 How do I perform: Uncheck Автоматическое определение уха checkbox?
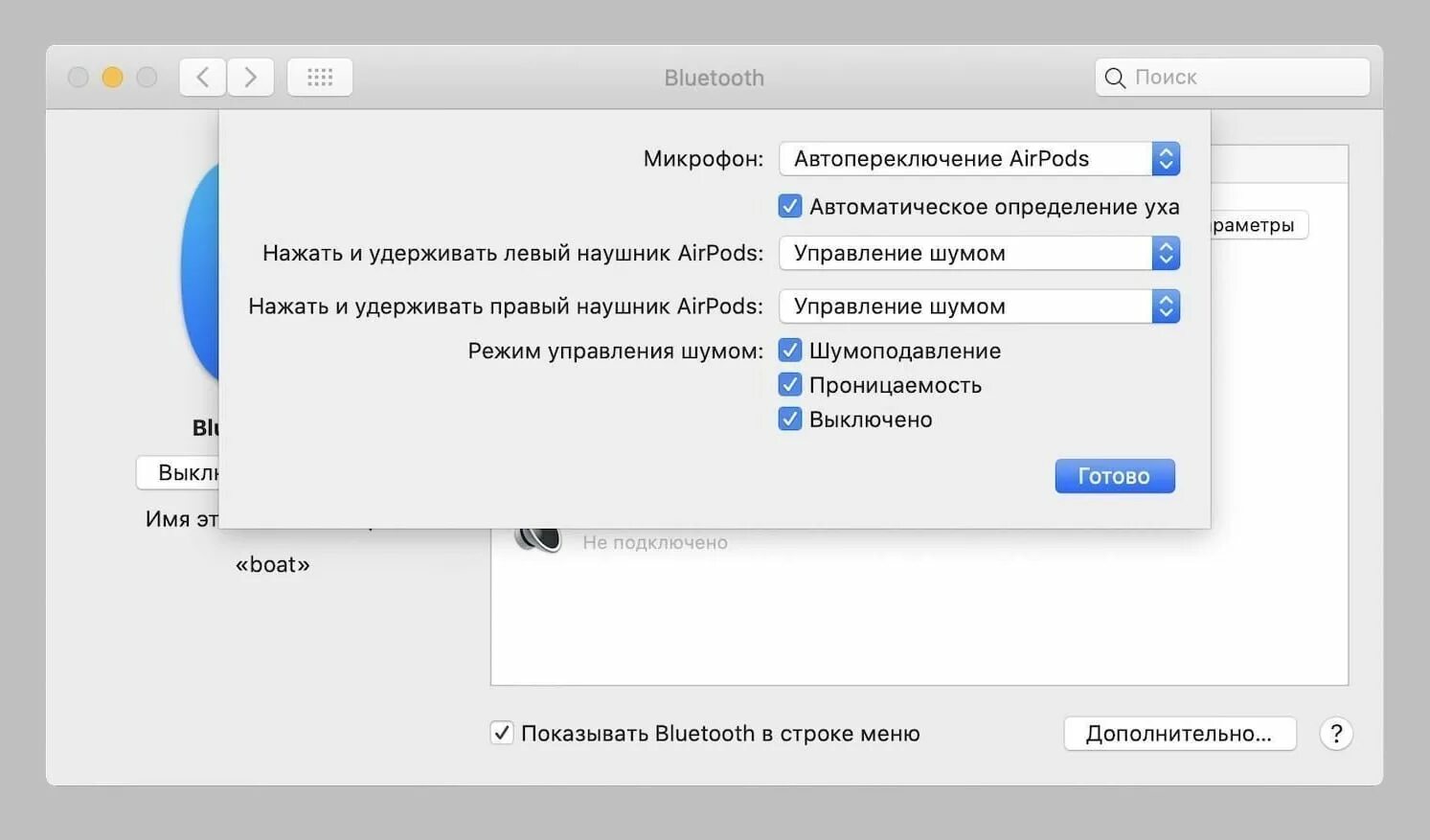point(790,207)
